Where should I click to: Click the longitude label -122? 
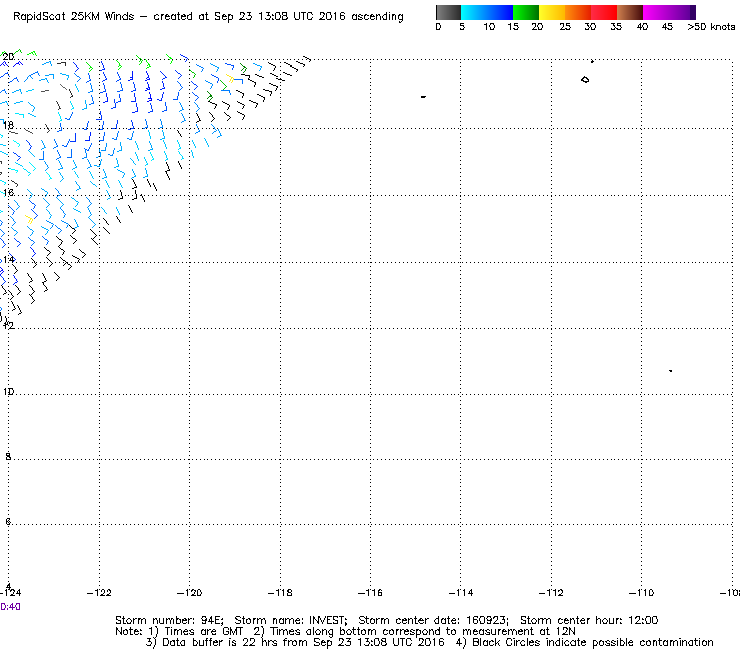pyautogui.click(x=99, y=593)
